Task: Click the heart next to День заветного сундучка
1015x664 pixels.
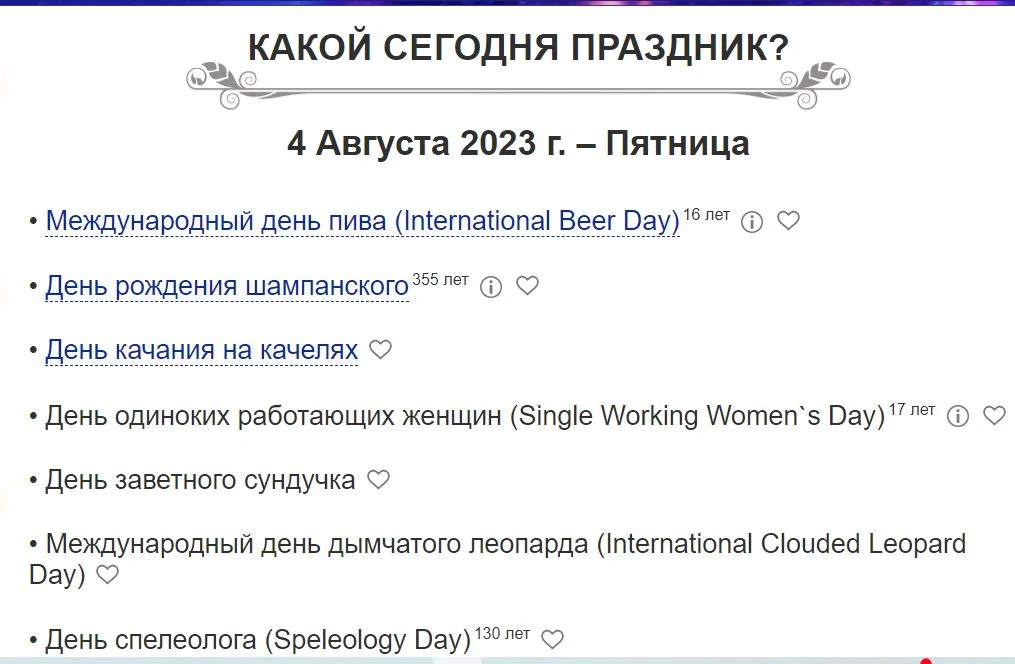Action: tap(379, 479)
